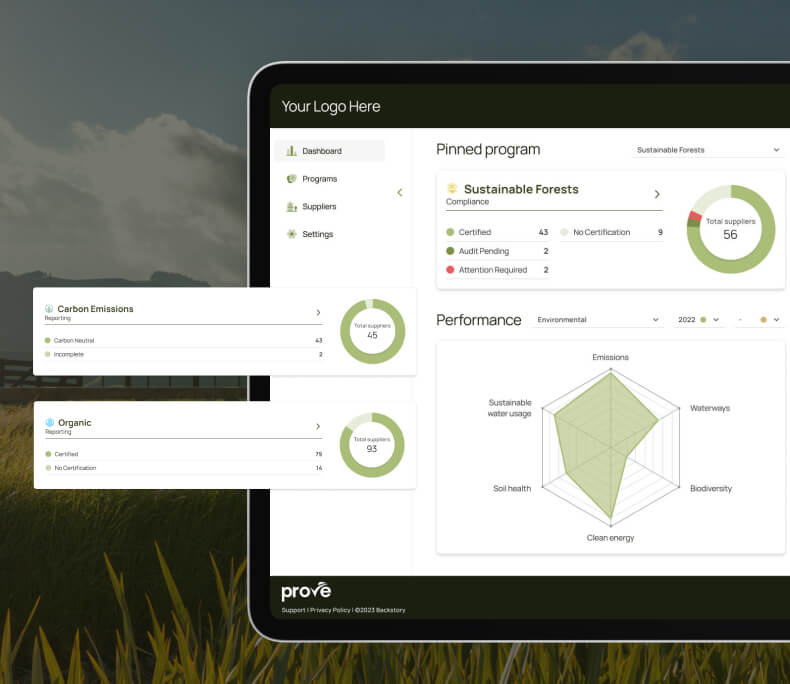The height and width of the screenshot is (684, 790).
Task: Open Sustainable Forests details chevron
Action: pyautogui.click(x=657, y=194)
